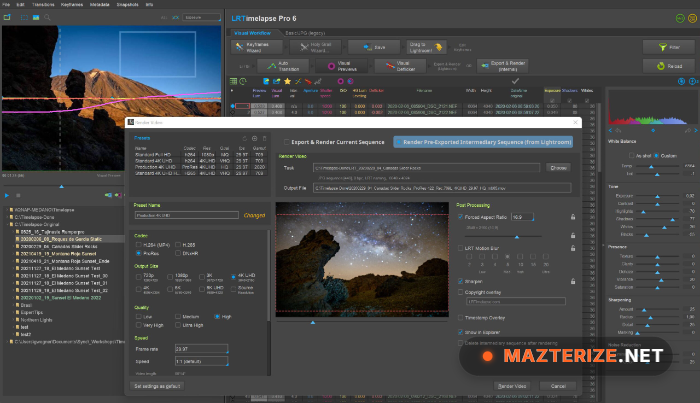The height and width of the screenshot is (403, 700).
Task: Stop preview playback
Action: pyautogui.click(x=18, y=195)
